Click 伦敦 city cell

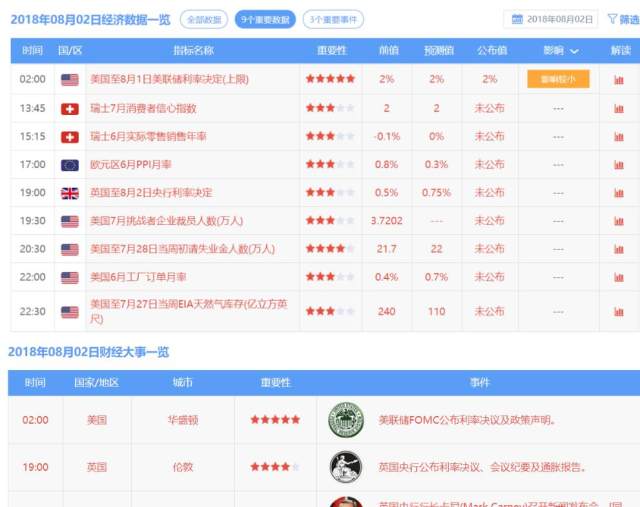tap(183, 467)
